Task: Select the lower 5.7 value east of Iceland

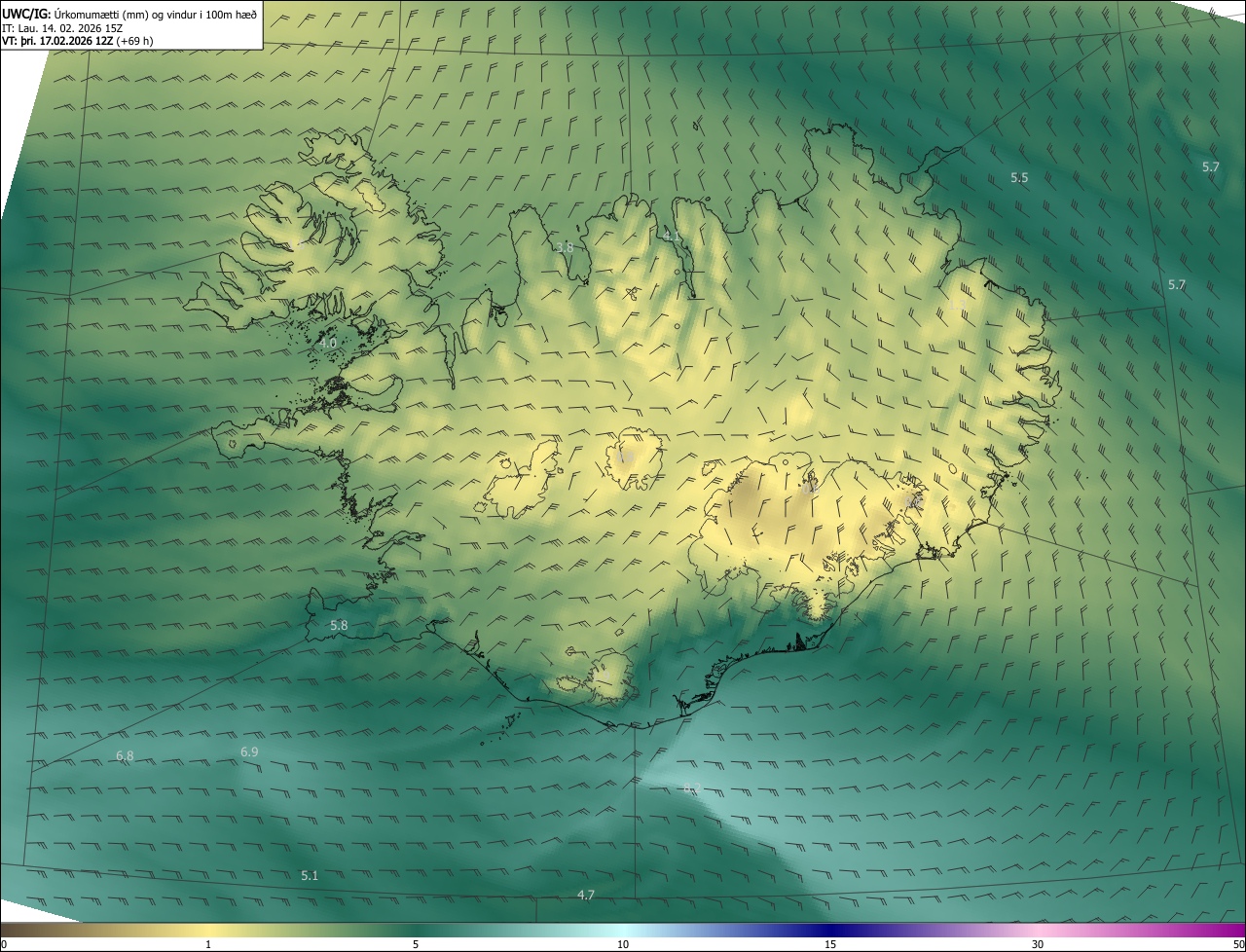Action: [1177, 285]
